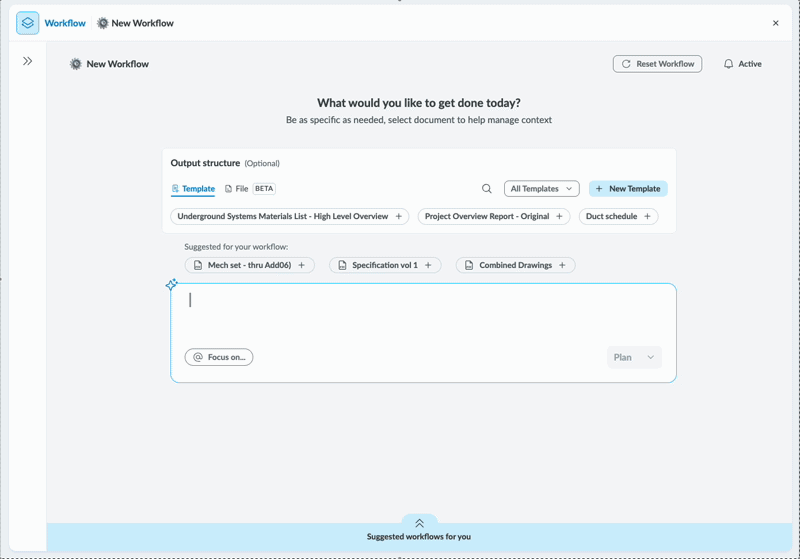This screenshot has width=800, height=559.
Task: Click the search magnifier icon in Output structure
Action: (x=487, y=189)
